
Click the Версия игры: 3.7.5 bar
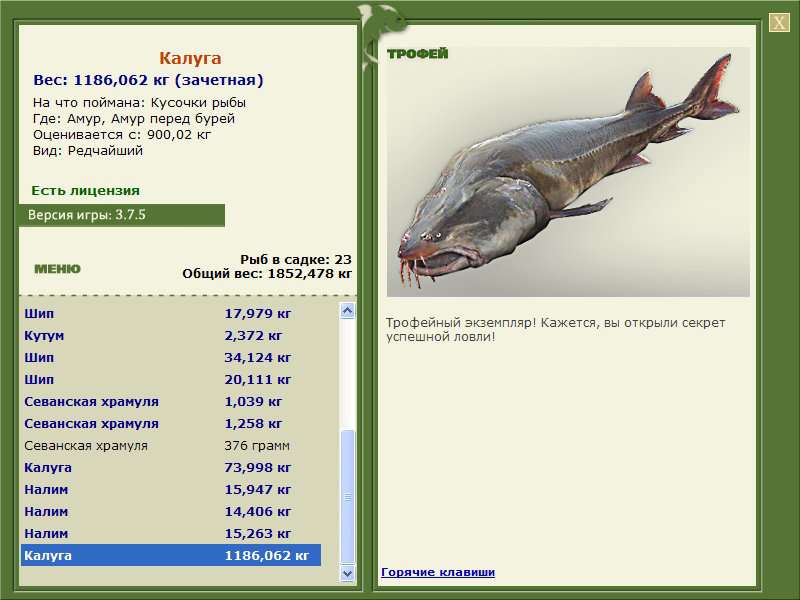click(x=121, y=215)
